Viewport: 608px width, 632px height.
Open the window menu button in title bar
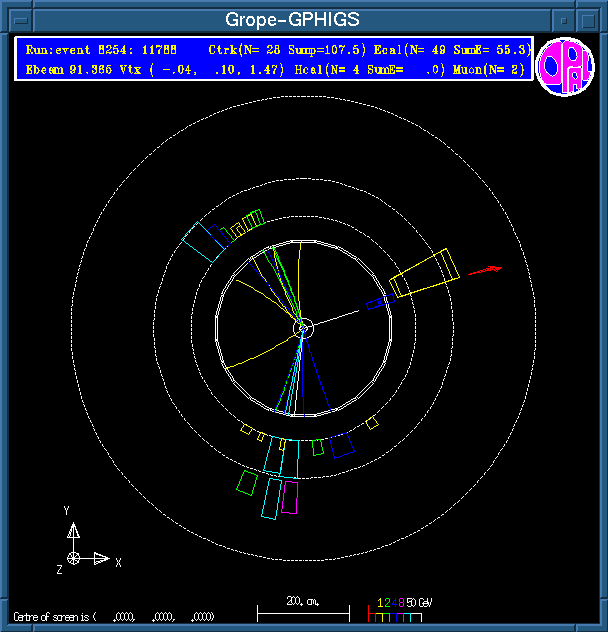click(x=16, y=19)
